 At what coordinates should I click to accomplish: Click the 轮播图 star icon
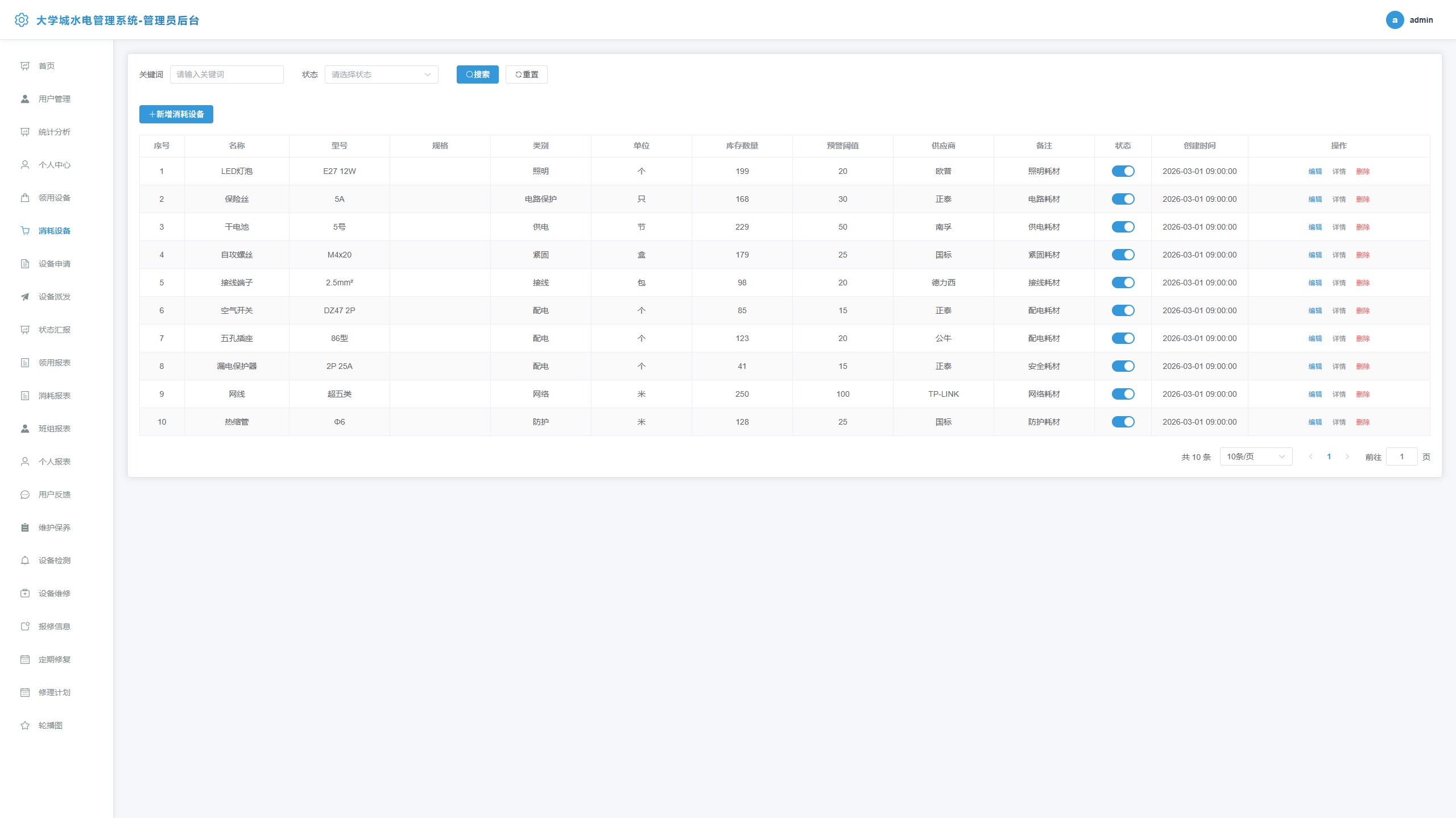click(x=25, y=725)
